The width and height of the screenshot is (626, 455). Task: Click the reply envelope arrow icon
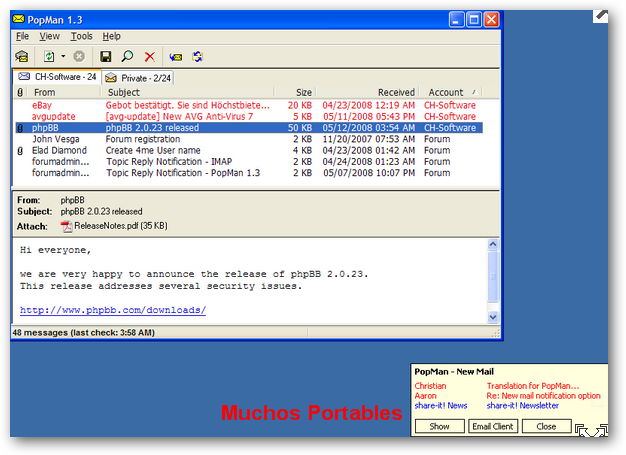(175, 57)
